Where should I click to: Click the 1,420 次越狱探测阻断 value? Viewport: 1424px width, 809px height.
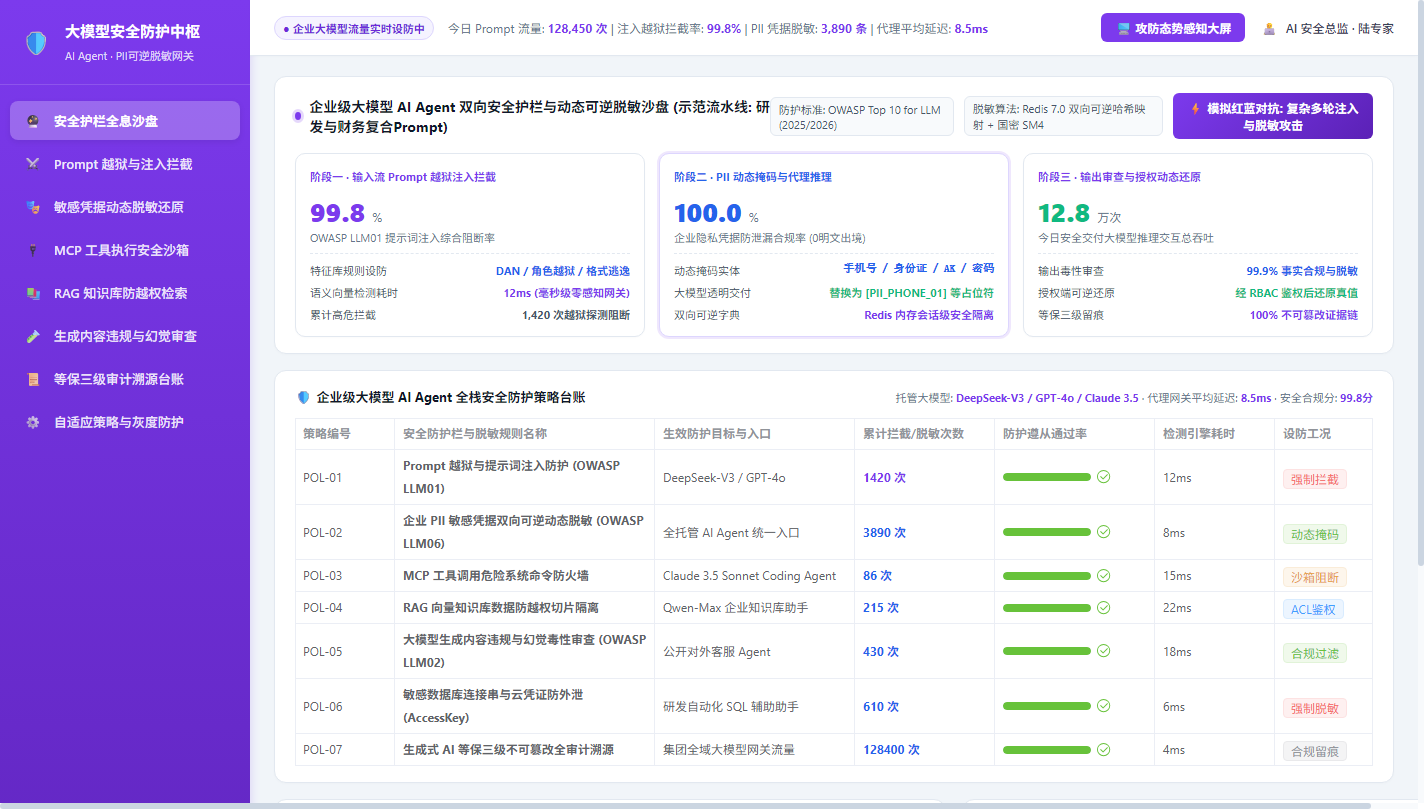click(x=576, y=315)
